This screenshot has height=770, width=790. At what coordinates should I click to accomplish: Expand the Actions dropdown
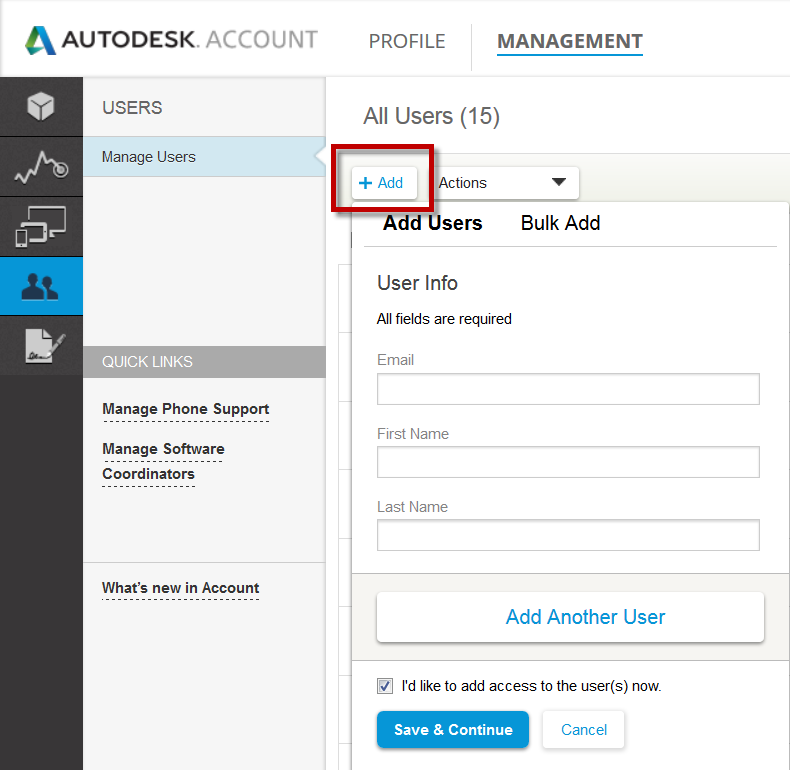coord(506,183)
